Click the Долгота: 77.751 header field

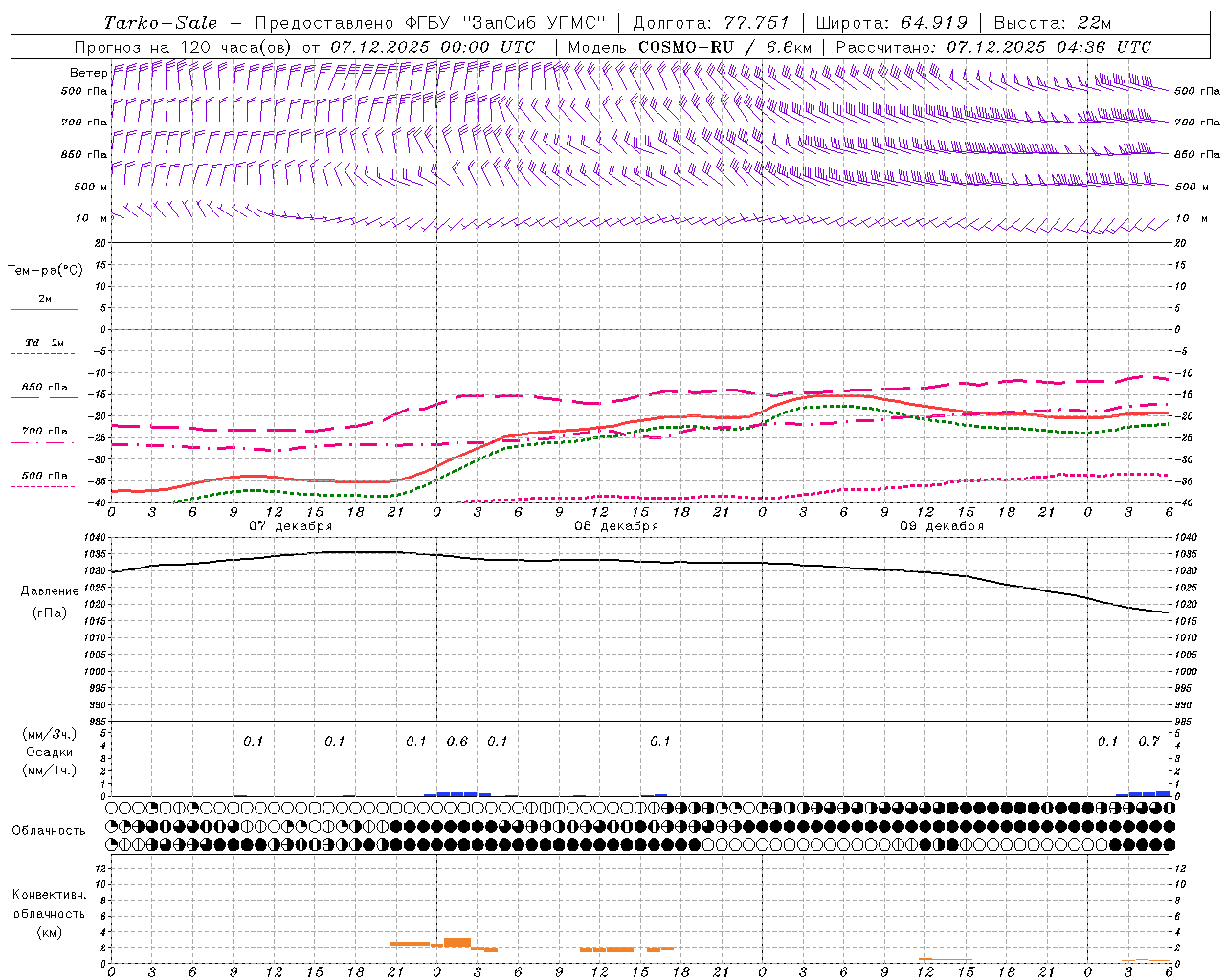click(711, 23)
